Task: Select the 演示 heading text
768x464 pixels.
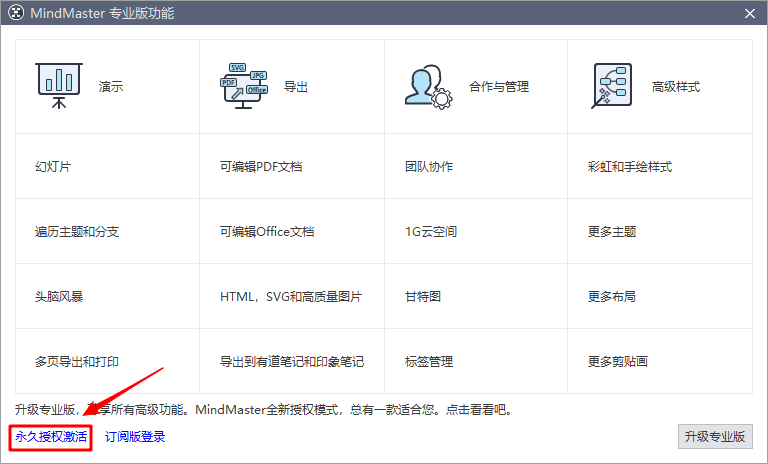Action: 111,87
